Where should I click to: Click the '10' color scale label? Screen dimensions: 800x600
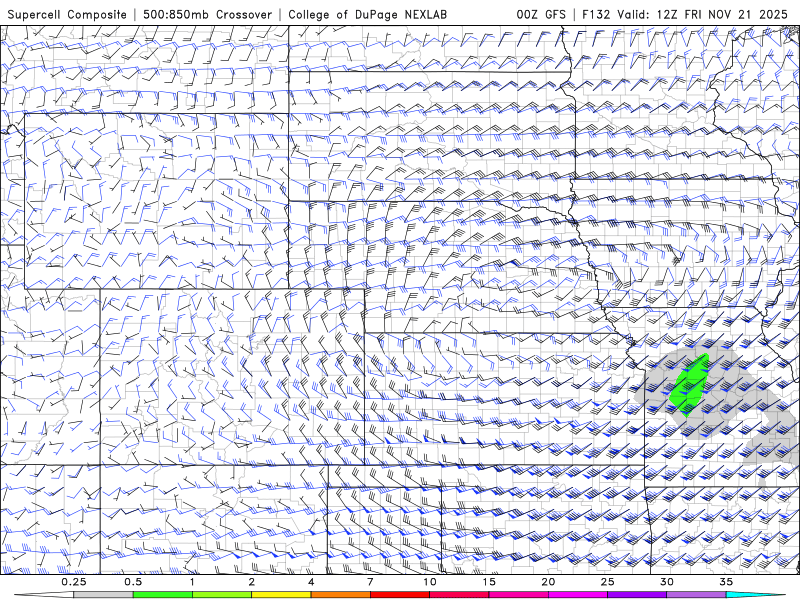click(430, 582)
